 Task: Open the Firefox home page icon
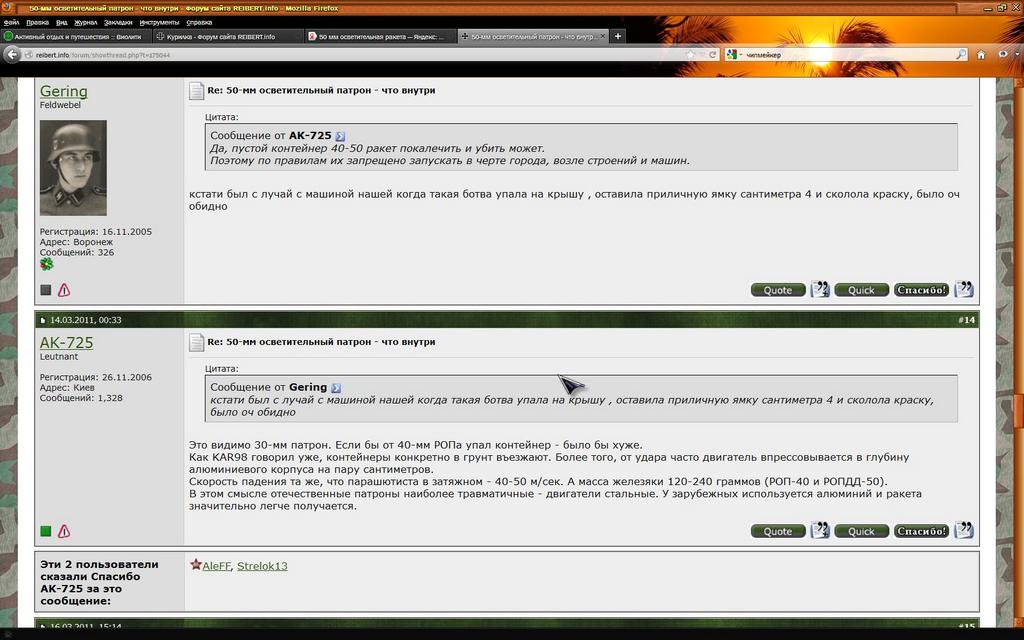[981, 55]
